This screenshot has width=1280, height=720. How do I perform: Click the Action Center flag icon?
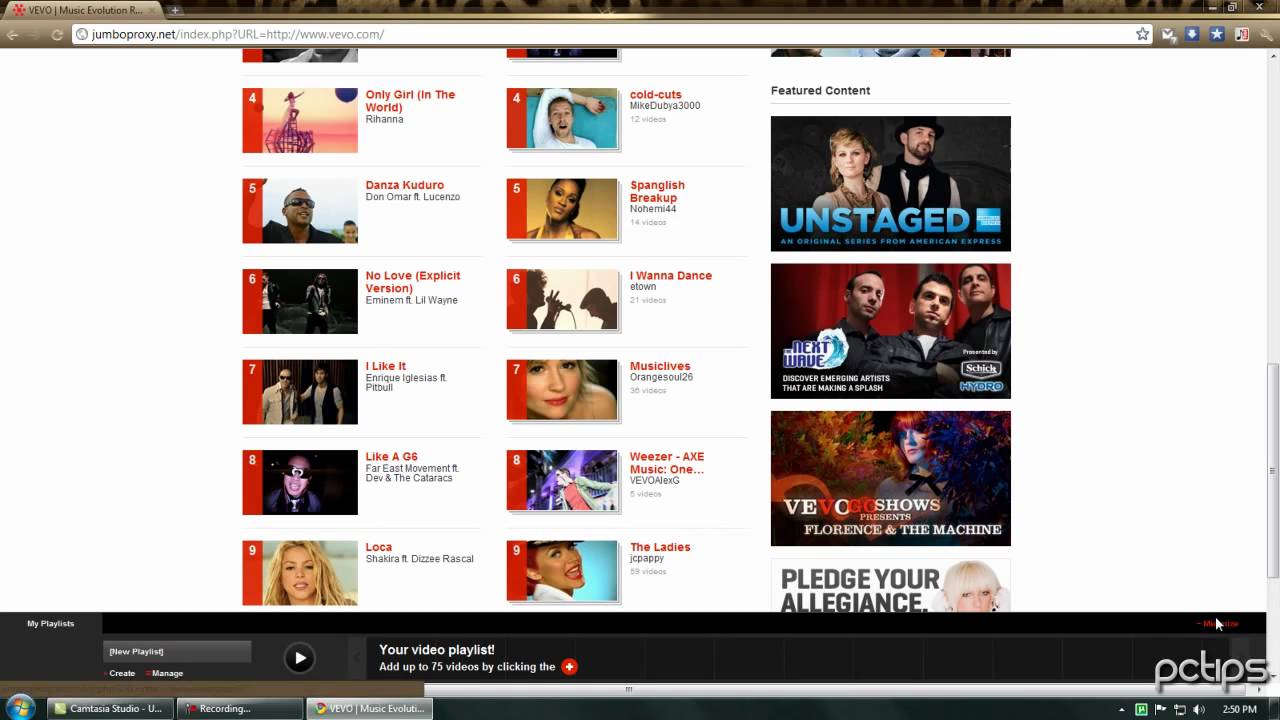click(1161, 709)
